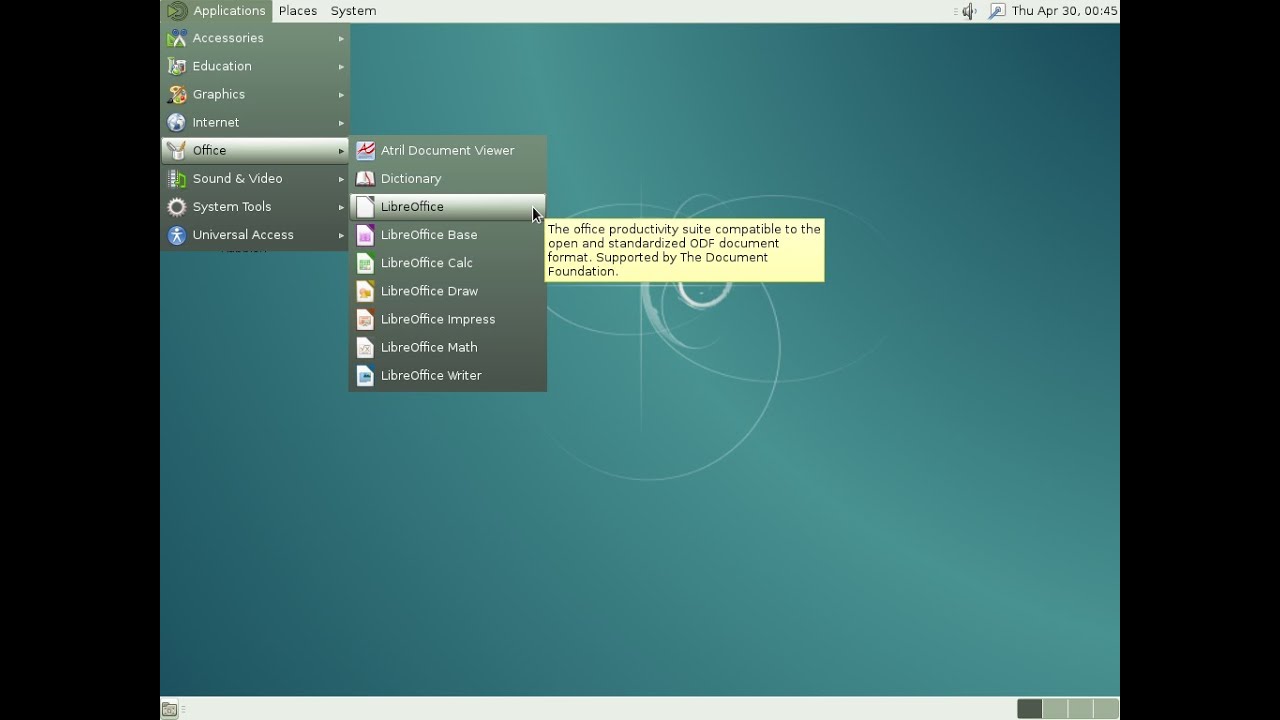Open the System menu
Viewport: 1280px width, 720px height.
pyautogui.click(x=353, y=11)
